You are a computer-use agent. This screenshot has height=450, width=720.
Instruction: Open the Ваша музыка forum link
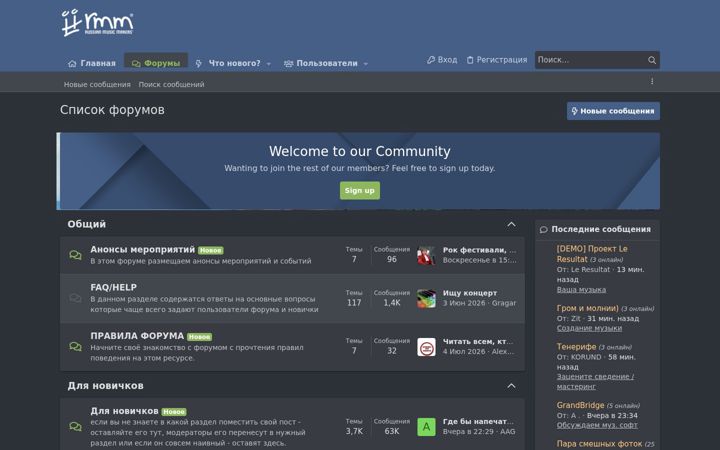pyautogui.click(x=581, y=290)
